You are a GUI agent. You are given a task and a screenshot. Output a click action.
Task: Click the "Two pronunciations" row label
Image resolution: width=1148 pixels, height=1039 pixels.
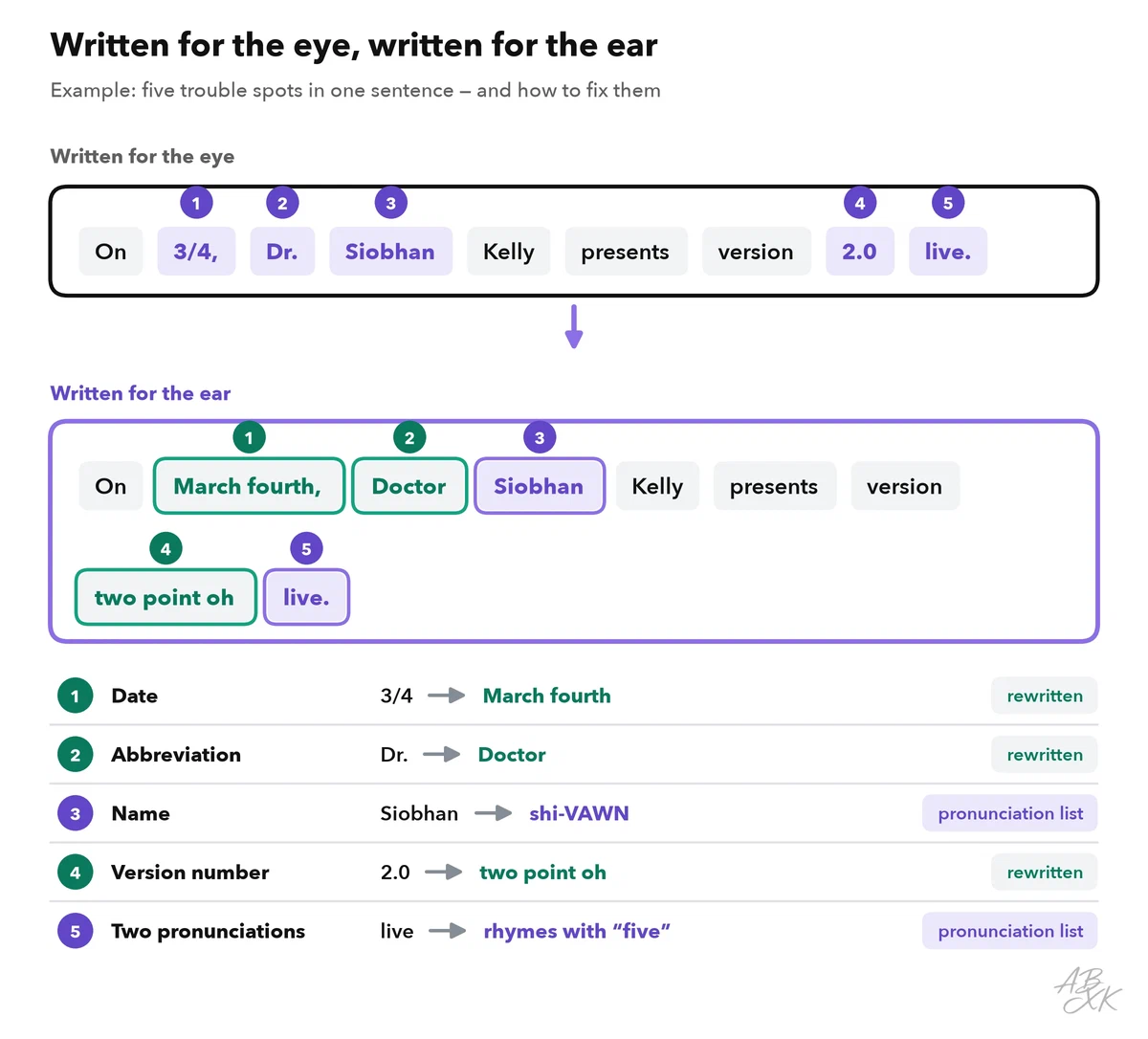209,931
